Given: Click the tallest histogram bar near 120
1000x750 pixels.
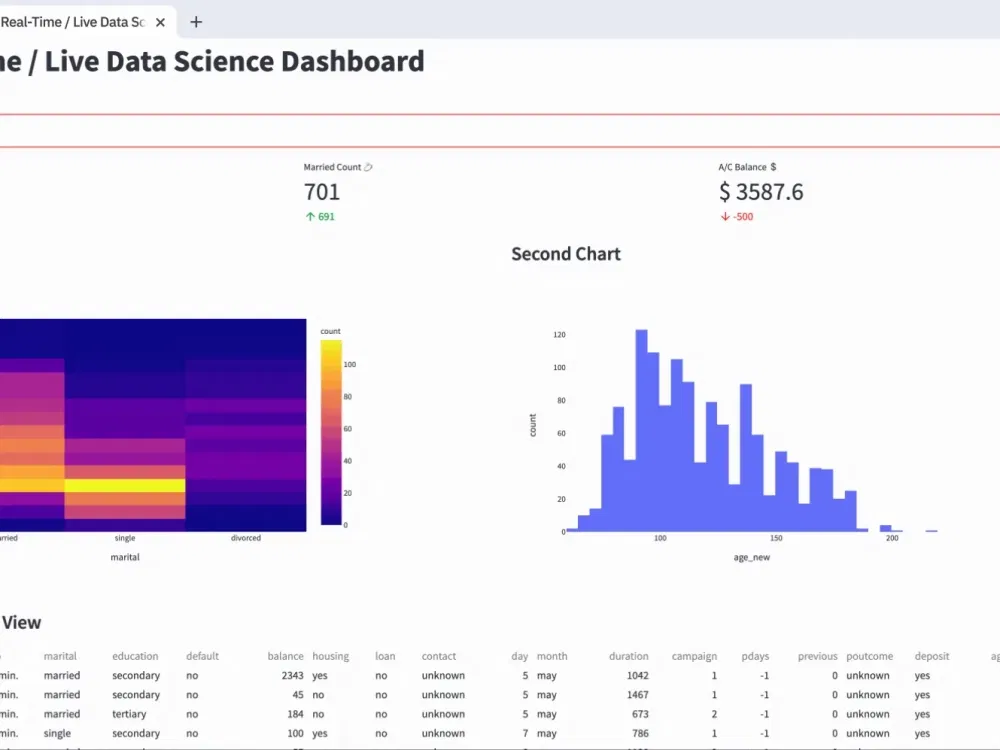Looking at the screenshot, I should pos(642,430).
